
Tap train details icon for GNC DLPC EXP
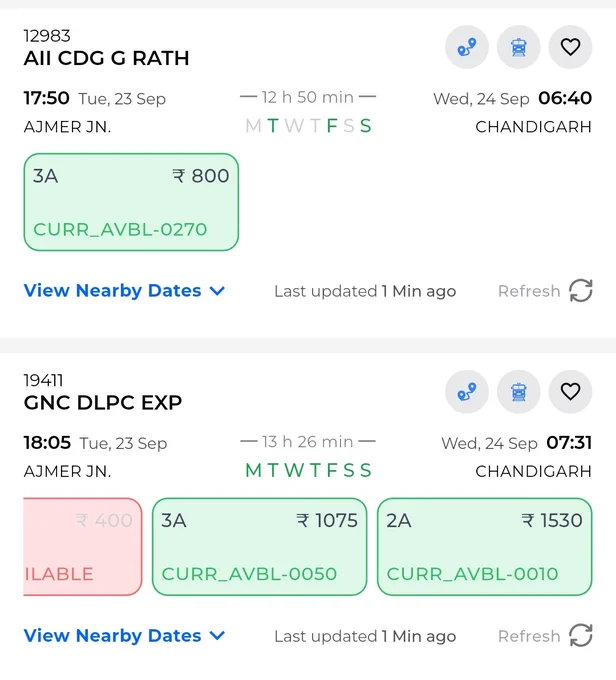pos(518,392)
